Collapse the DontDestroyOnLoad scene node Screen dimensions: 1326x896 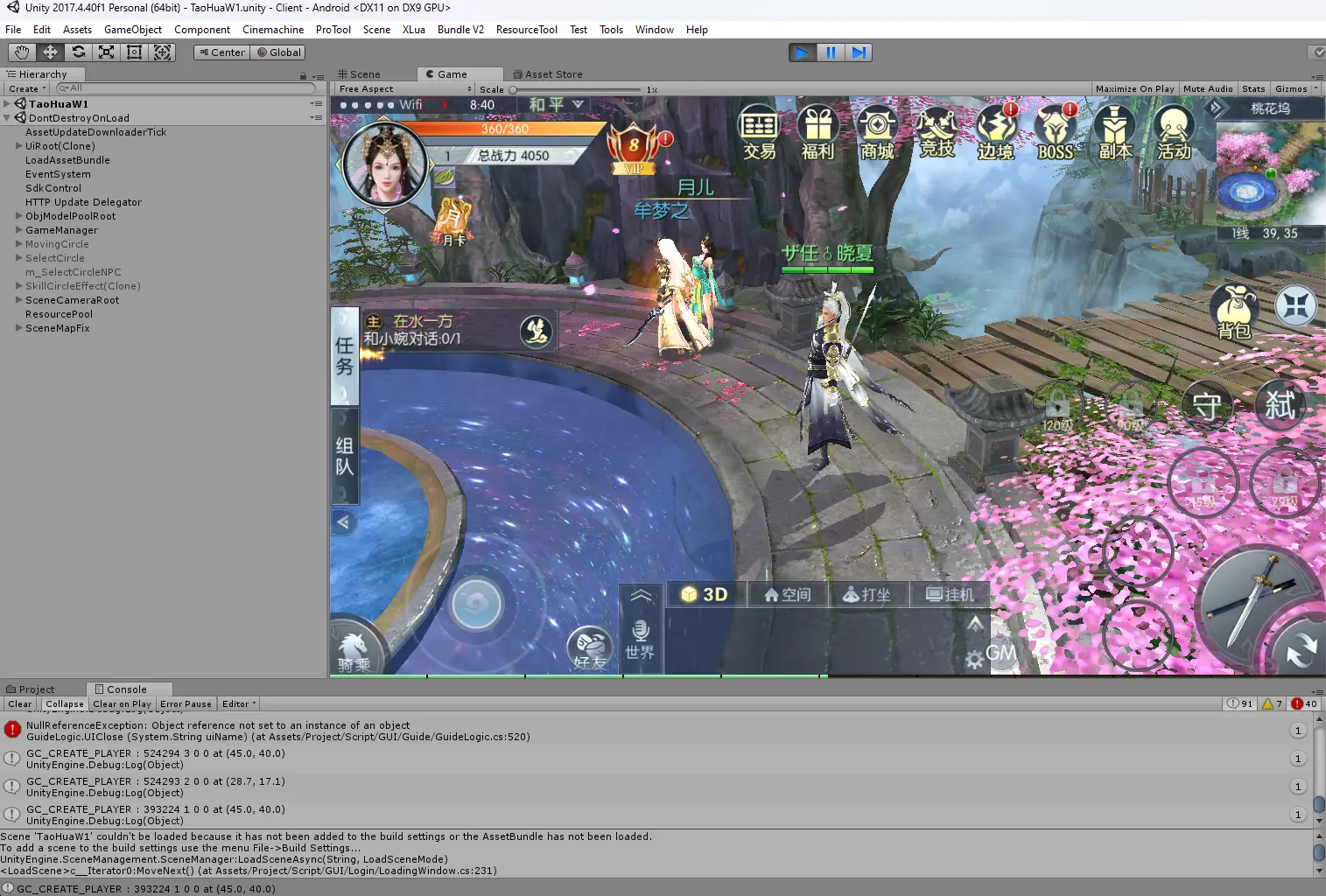click(7, 118)
